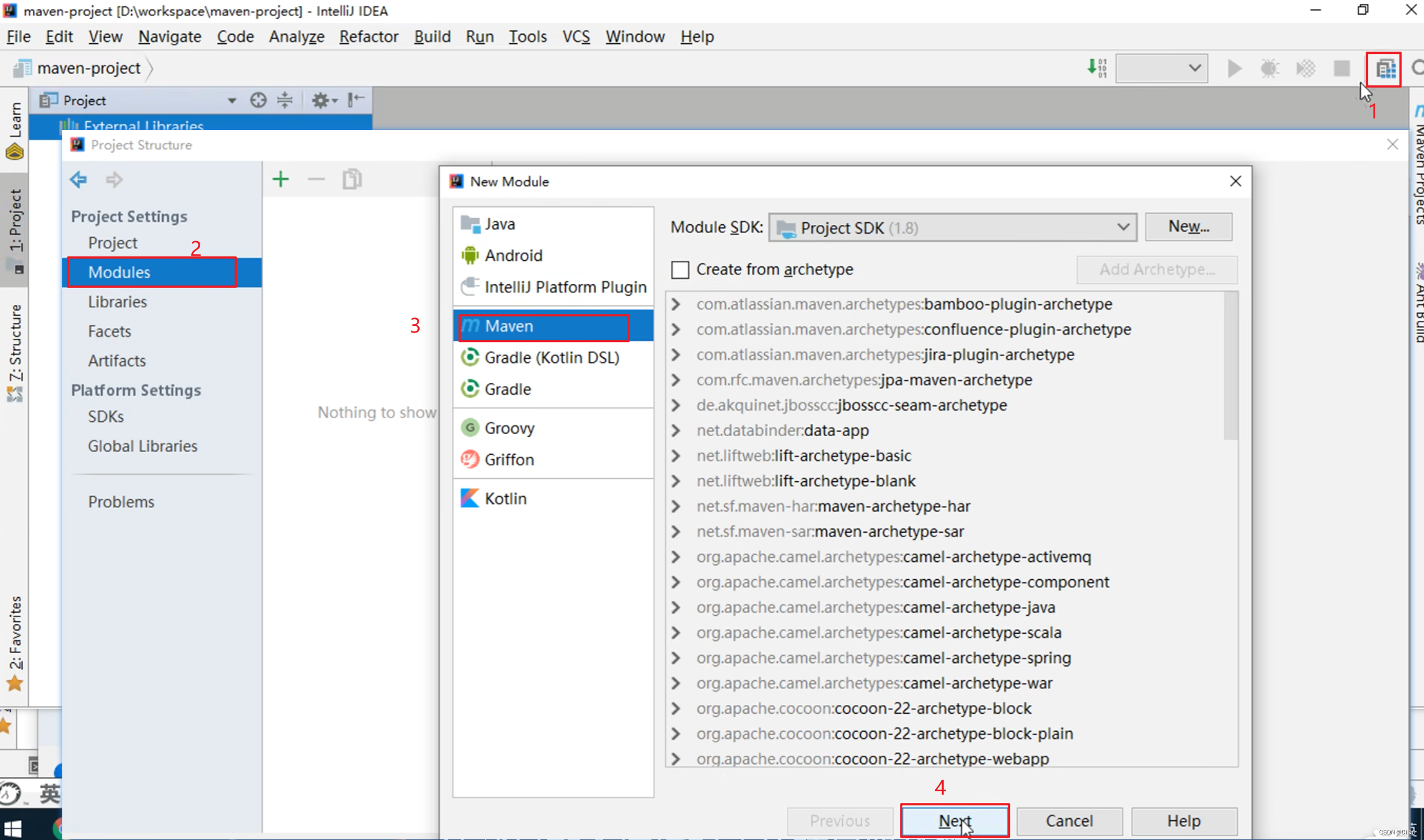This screenshot has width=1424, height=840.
Task: Click the New... SDK button
Action: point(1188,227)
